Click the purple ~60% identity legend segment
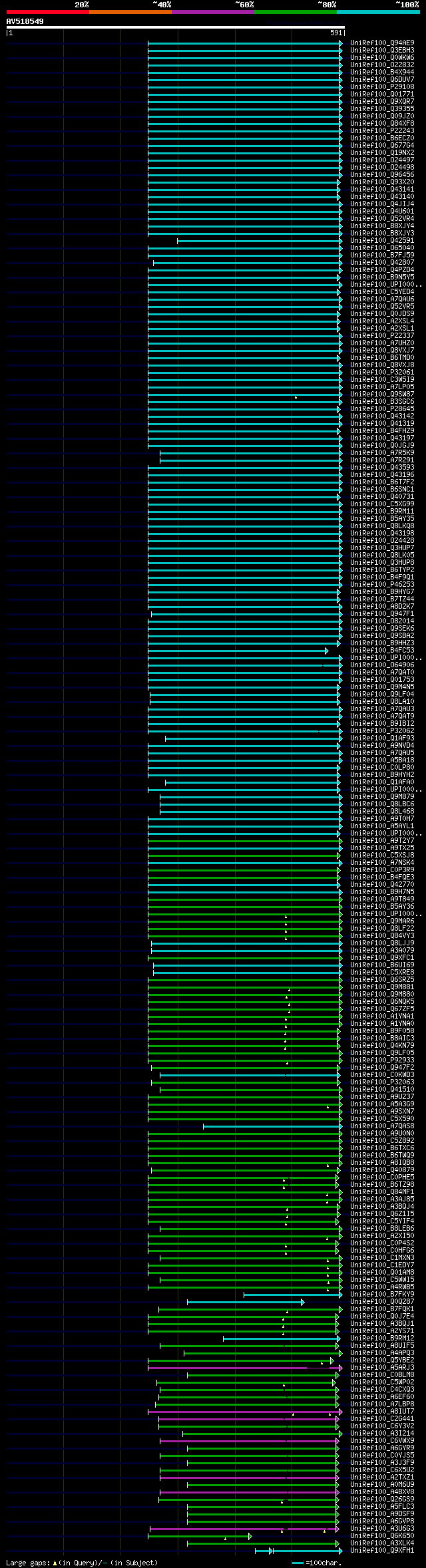The image size is (426, 1568). click(213, 12)
